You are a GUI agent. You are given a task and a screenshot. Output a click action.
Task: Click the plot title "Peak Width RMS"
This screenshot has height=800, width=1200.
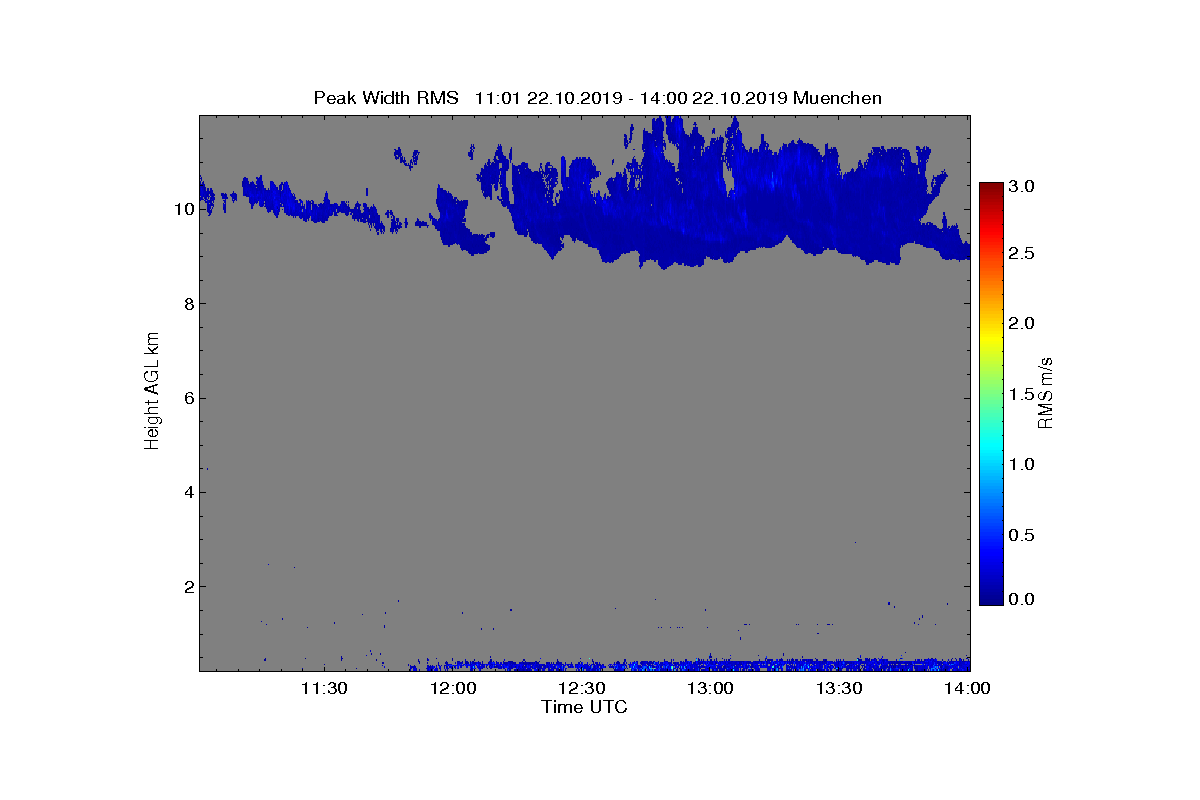pos(386,98)
